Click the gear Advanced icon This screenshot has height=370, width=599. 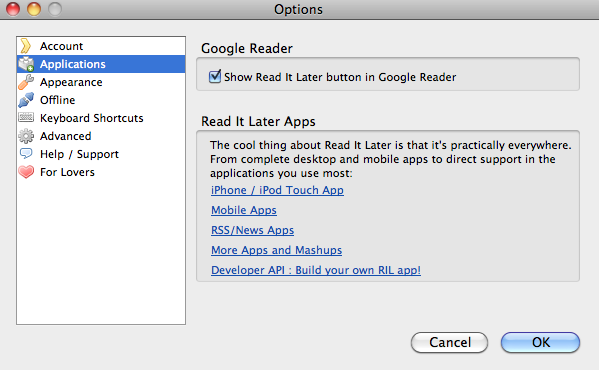(26, 136)
